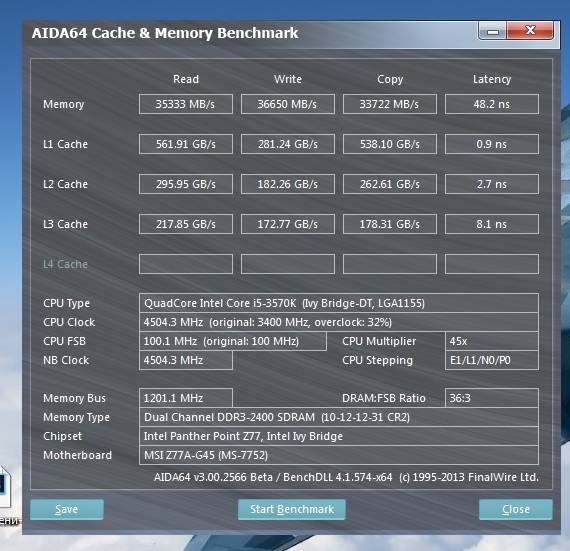Click the NB Clock value 4504.3 MHz
Image resolution: width=570 pixels, height=551 pixels.
point(186,360)
